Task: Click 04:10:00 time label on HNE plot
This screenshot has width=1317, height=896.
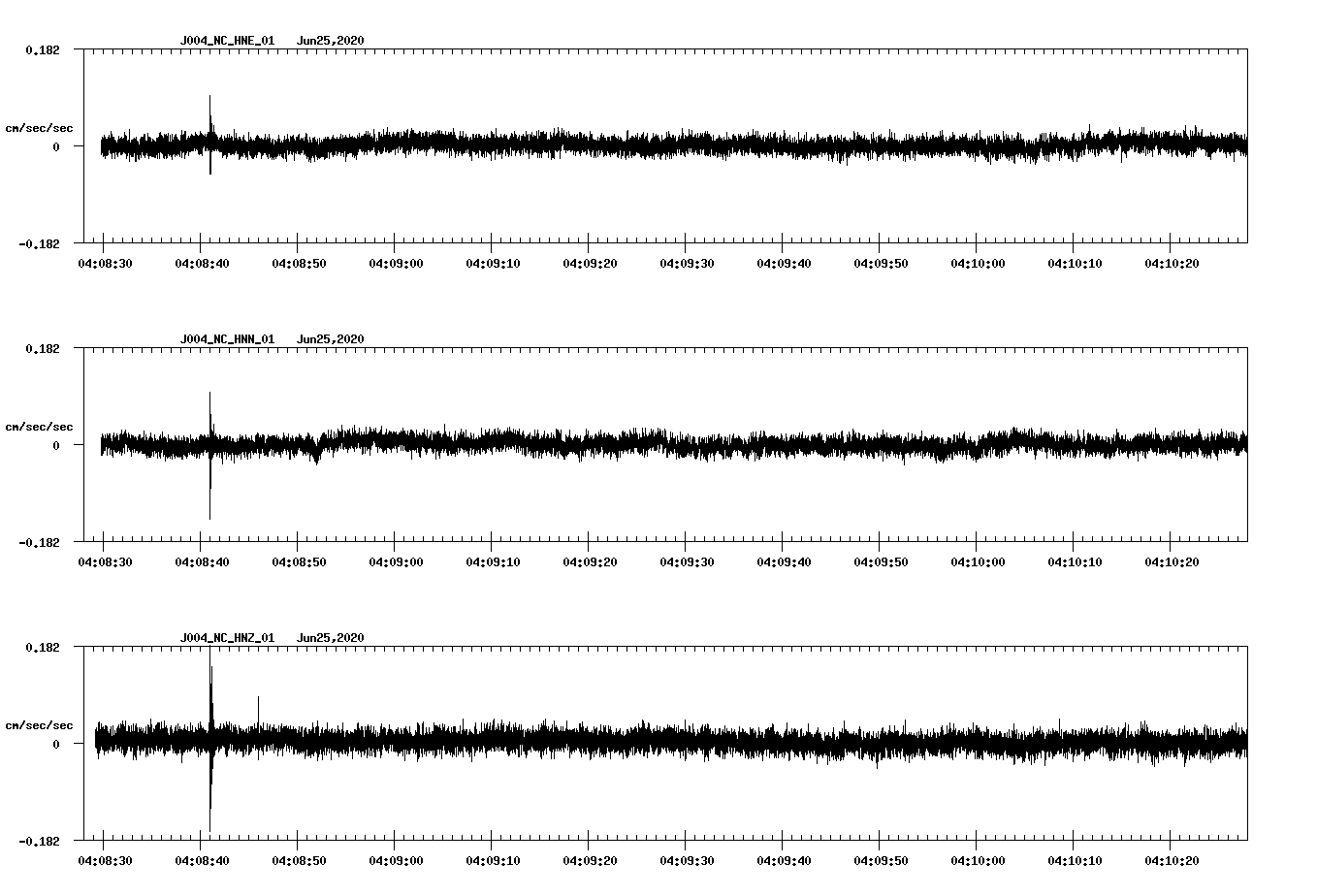Action: (x=976, y=264)
